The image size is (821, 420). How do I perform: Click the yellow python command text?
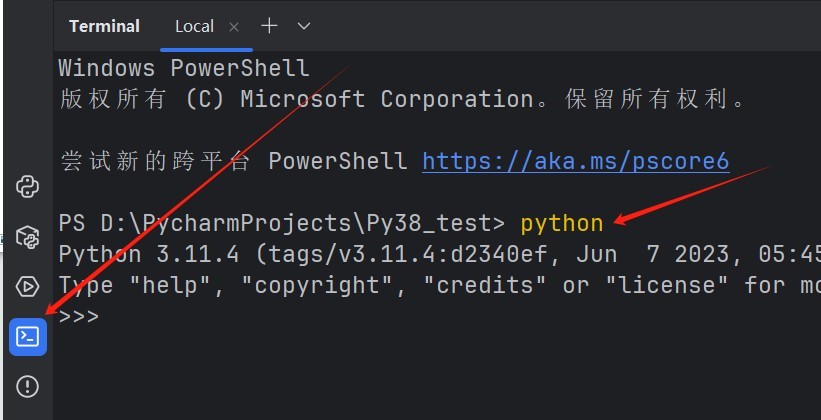561,223
